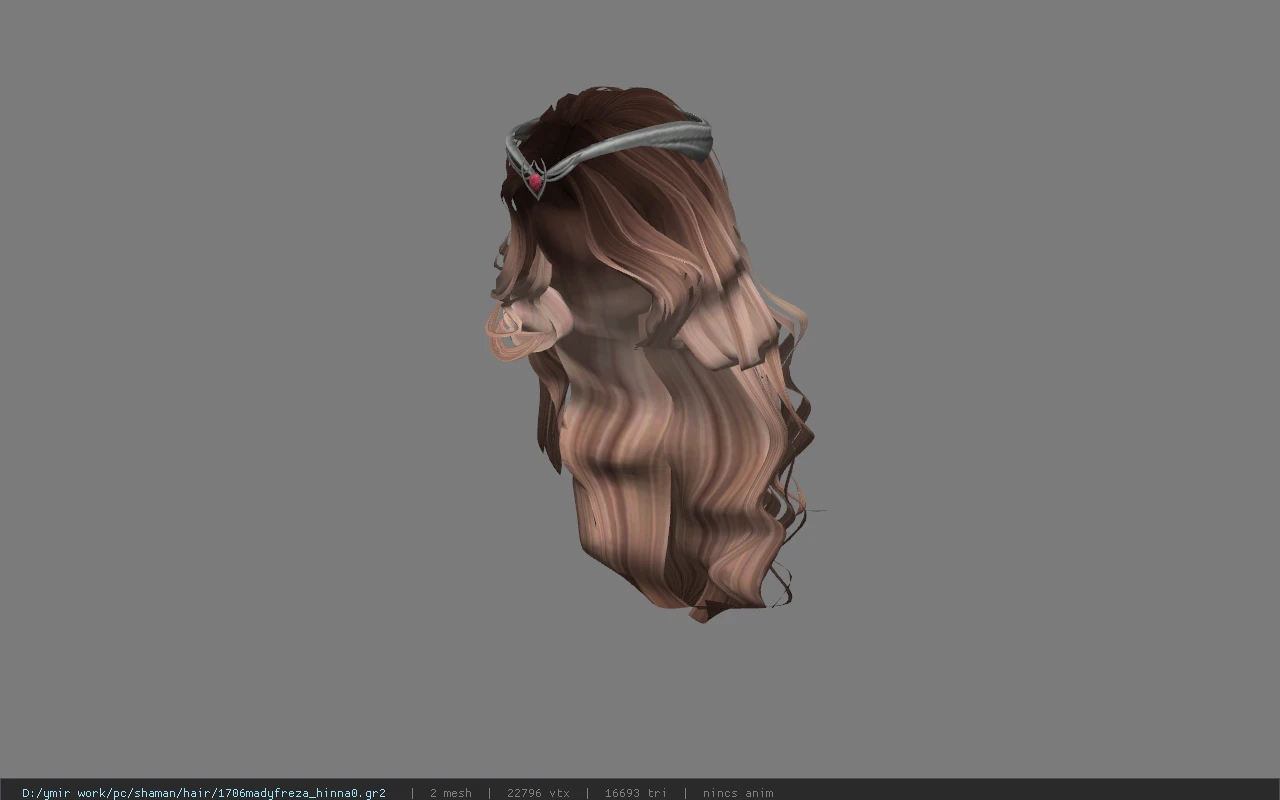
Task: Click the red gem on the tiara
Action: 535,181
